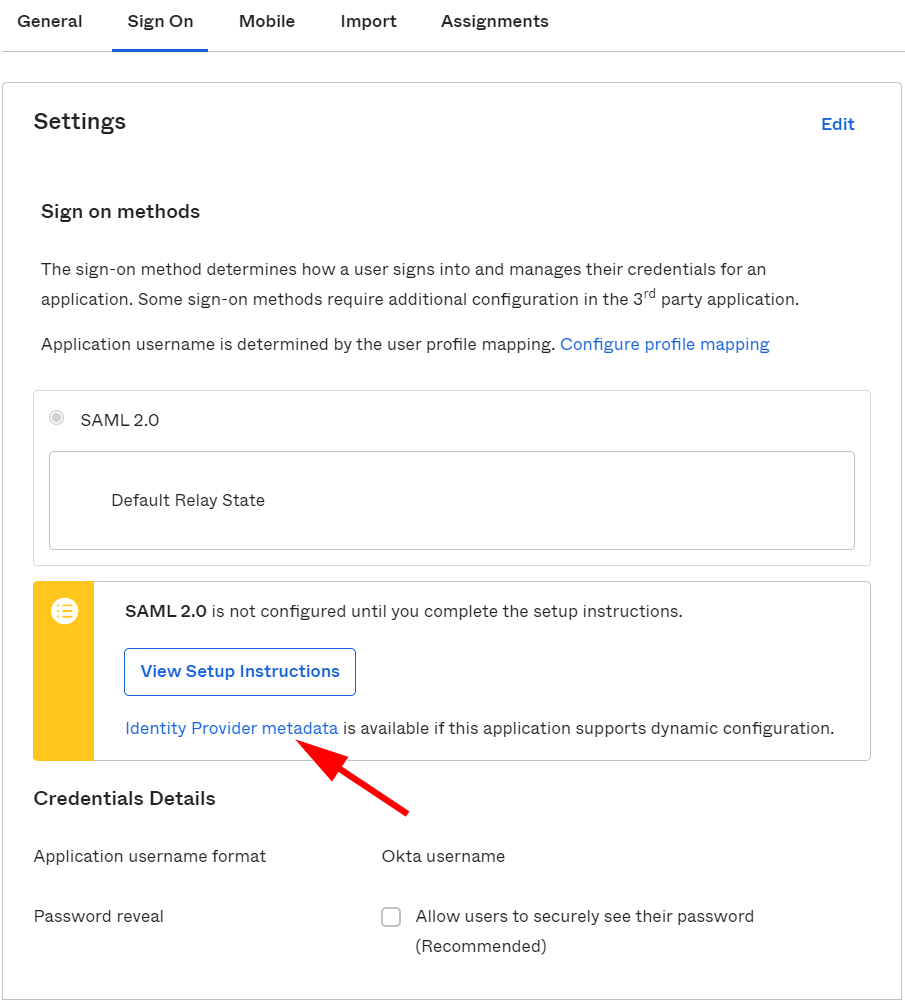Click the Password reveal label

(x=99, y=917)
